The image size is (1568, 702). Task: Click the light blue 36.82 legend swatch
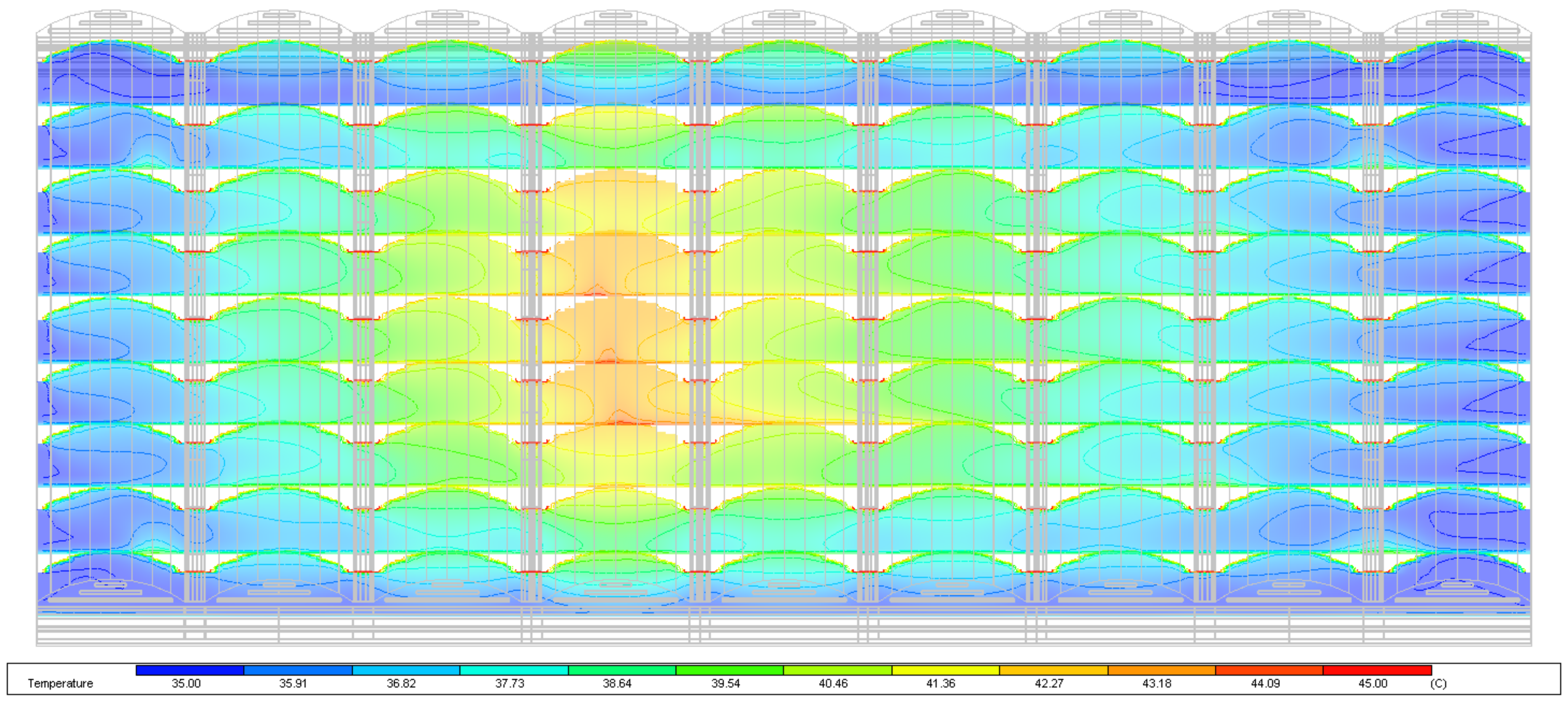(406, 670)
